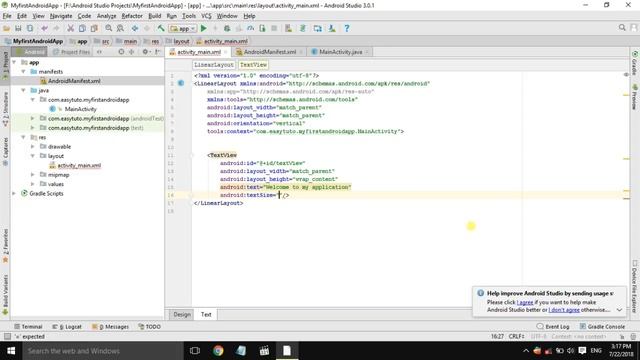The height and width of the screenshot is (360, 640).
Task: Click the Copy icon in toolbar
Action: point(82,29)
